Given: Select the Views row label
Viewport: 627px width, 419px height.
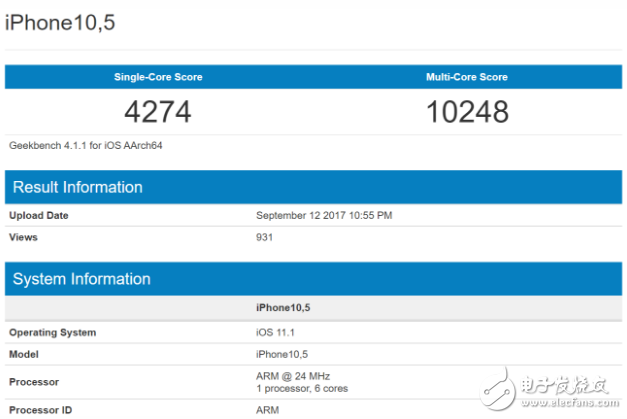Looking at the screenshot, I should coord(24,237).
